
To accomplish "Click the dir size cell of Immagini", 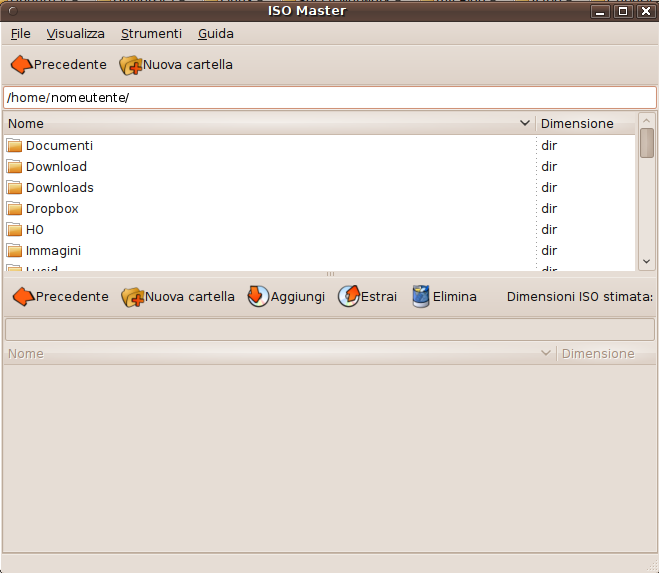I will coord(549,251).
